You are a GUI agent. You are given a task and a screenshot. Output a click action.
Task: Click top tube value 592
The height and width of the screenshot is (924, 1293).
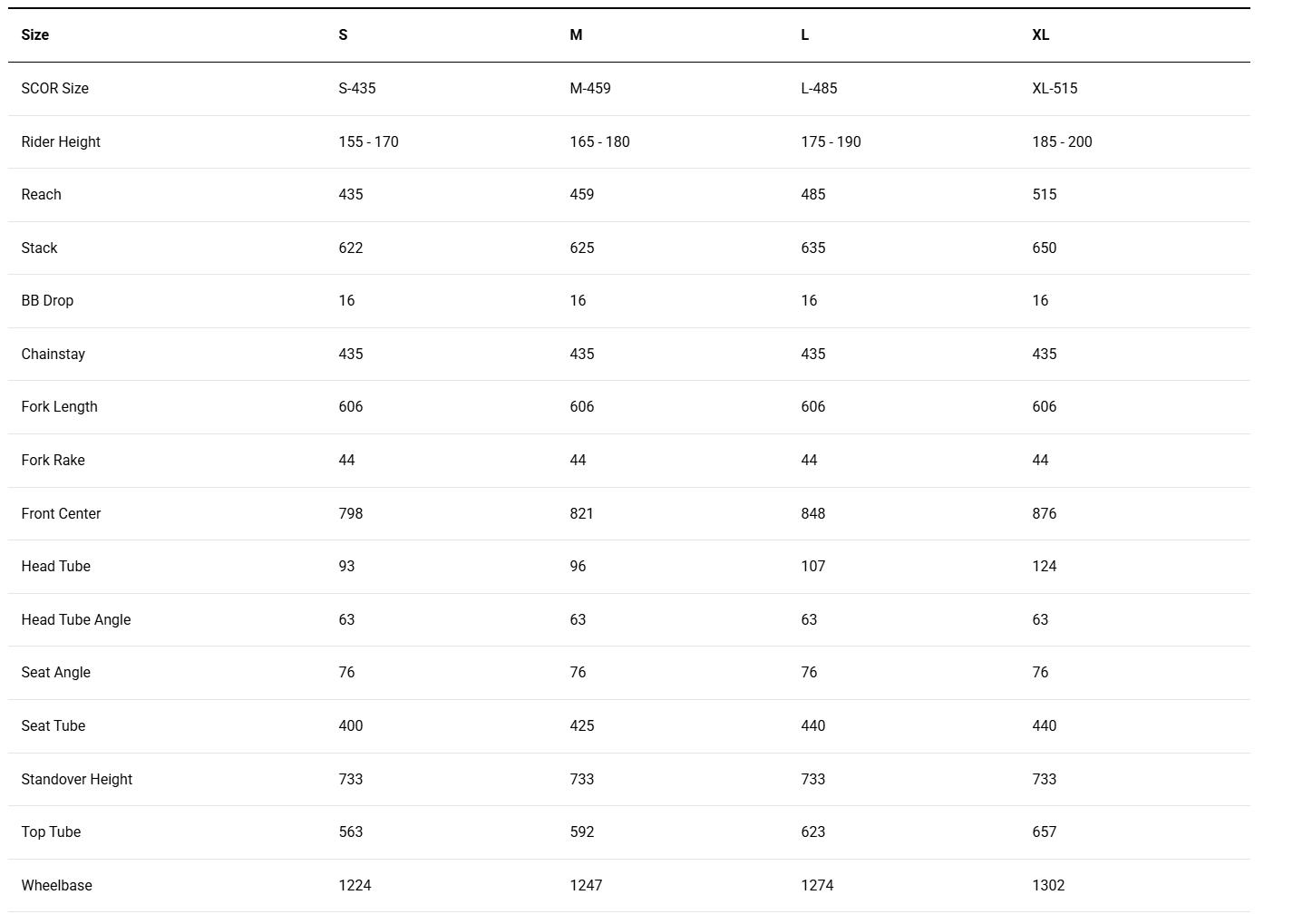tap(581, 832)
